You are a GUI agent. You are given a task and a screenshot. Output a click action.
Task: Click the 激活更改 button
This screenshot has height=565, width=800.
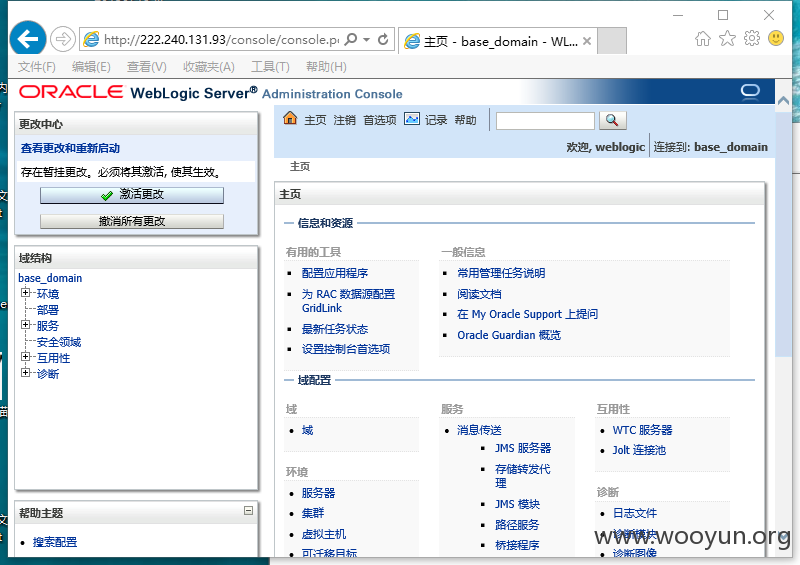click(x=132, y=195)
